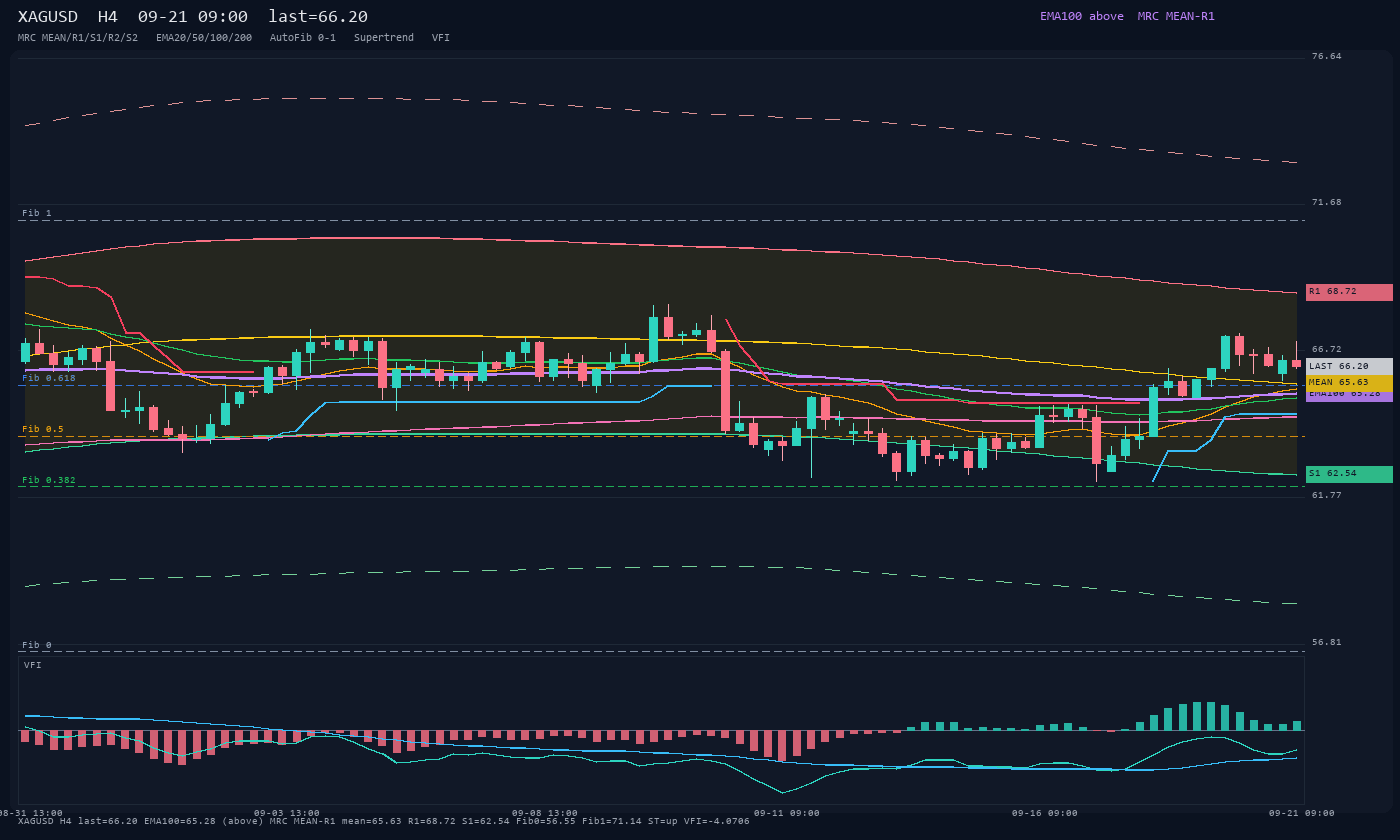
Task: Click the Fib 0 level label
Action: (x=37, y=646)
